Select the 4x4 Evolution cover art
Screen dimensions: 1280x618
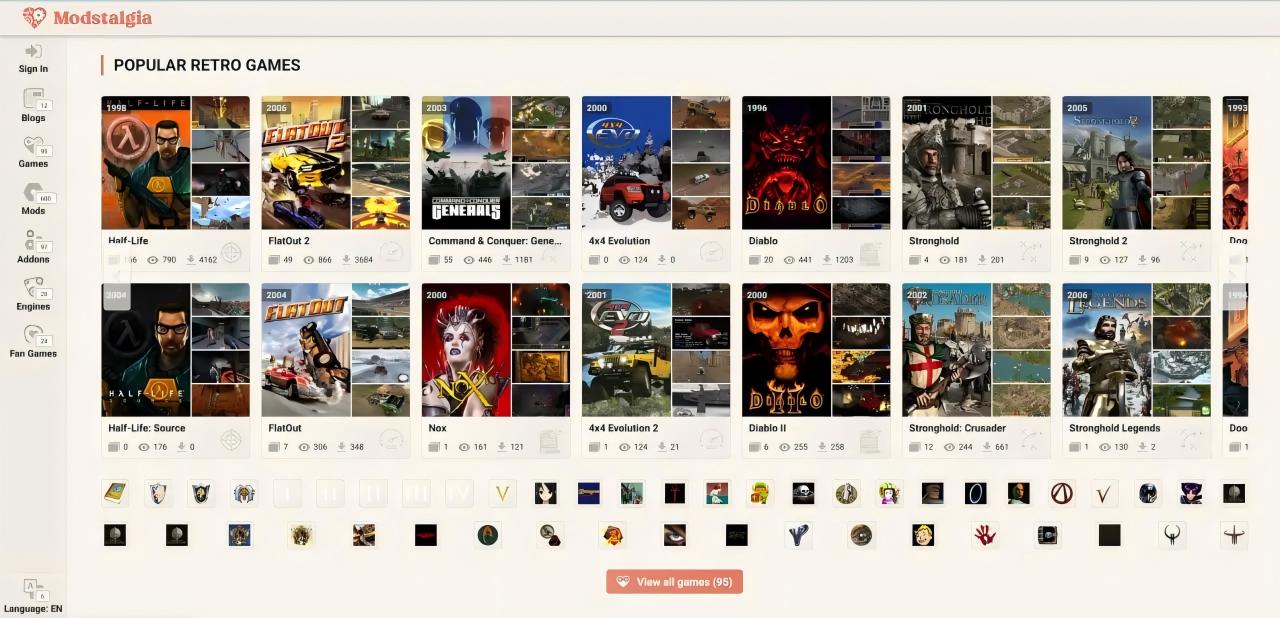[x=626, y=163]
